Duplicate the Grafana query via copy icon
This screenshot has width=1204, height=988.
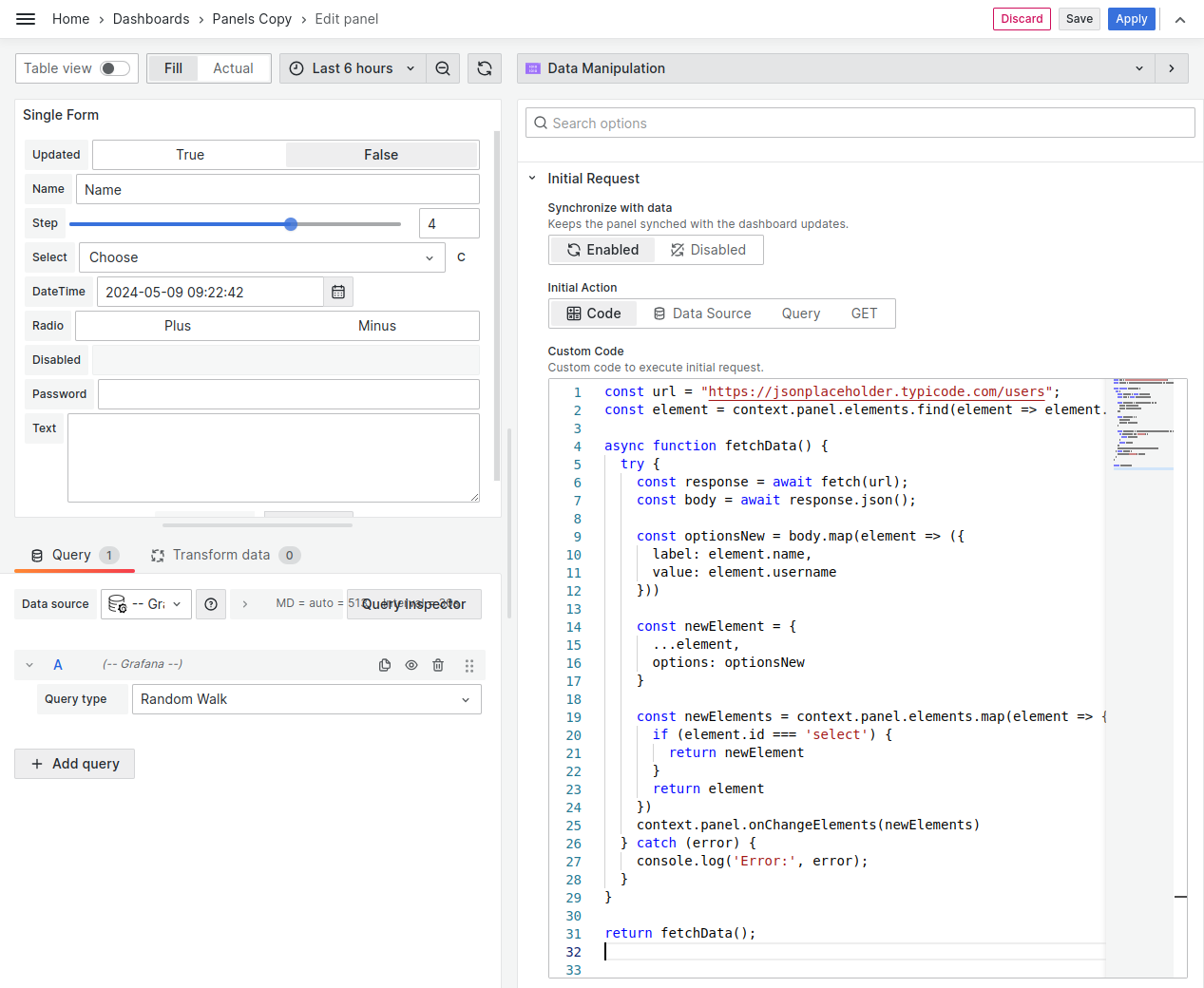[x=384, y=665]
